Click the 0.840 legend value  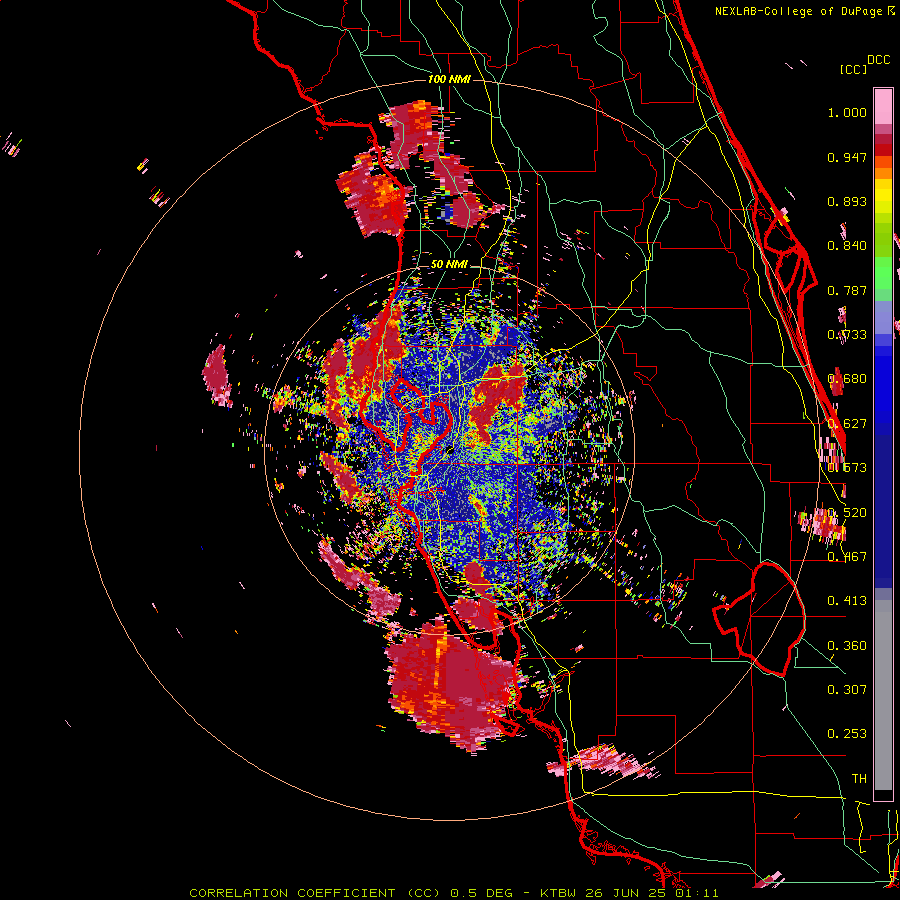click(847, 246)
